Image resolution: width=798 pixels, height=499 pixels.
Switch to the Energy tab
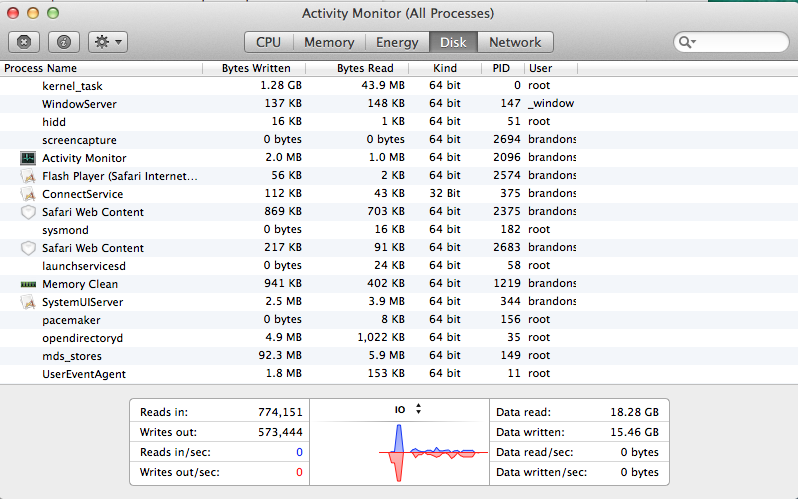pos(397,42)
